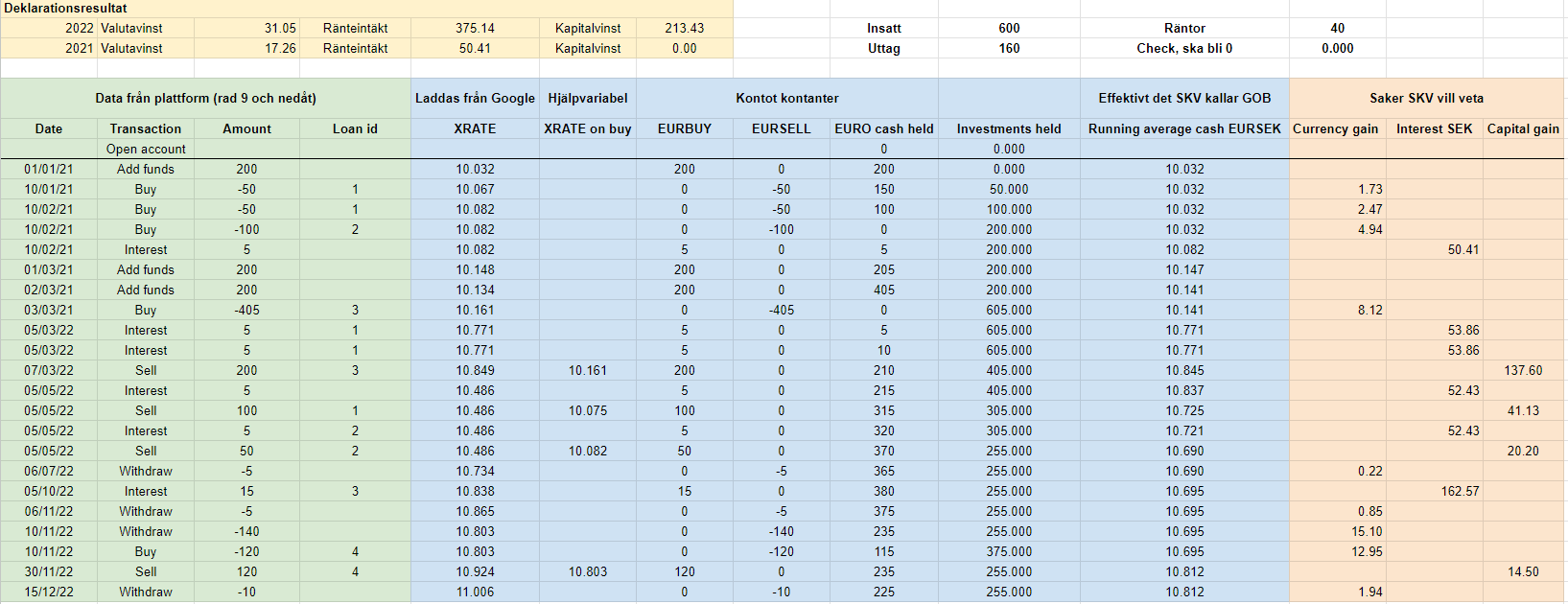
Task: Select the 'XRATE on buy' column header
Action: pyautogui.click(x=588, y=128)
